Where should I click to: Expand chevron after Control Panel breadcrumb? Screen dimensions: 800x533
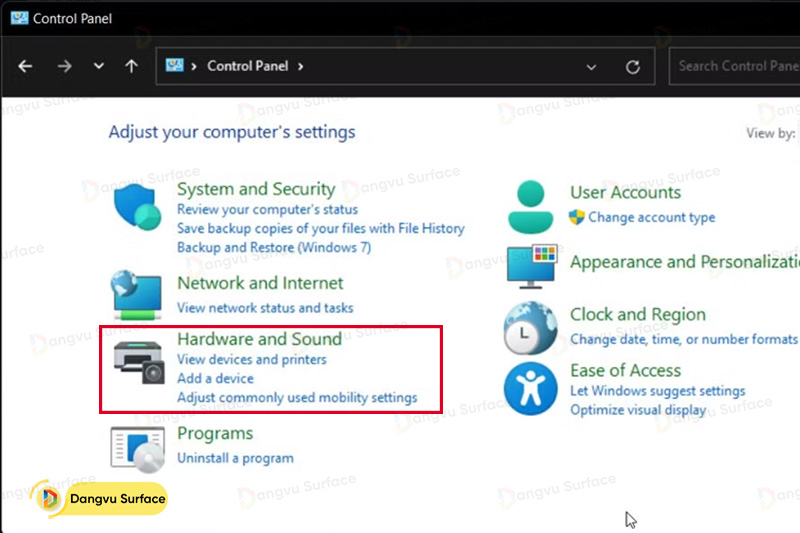[301, 66]
